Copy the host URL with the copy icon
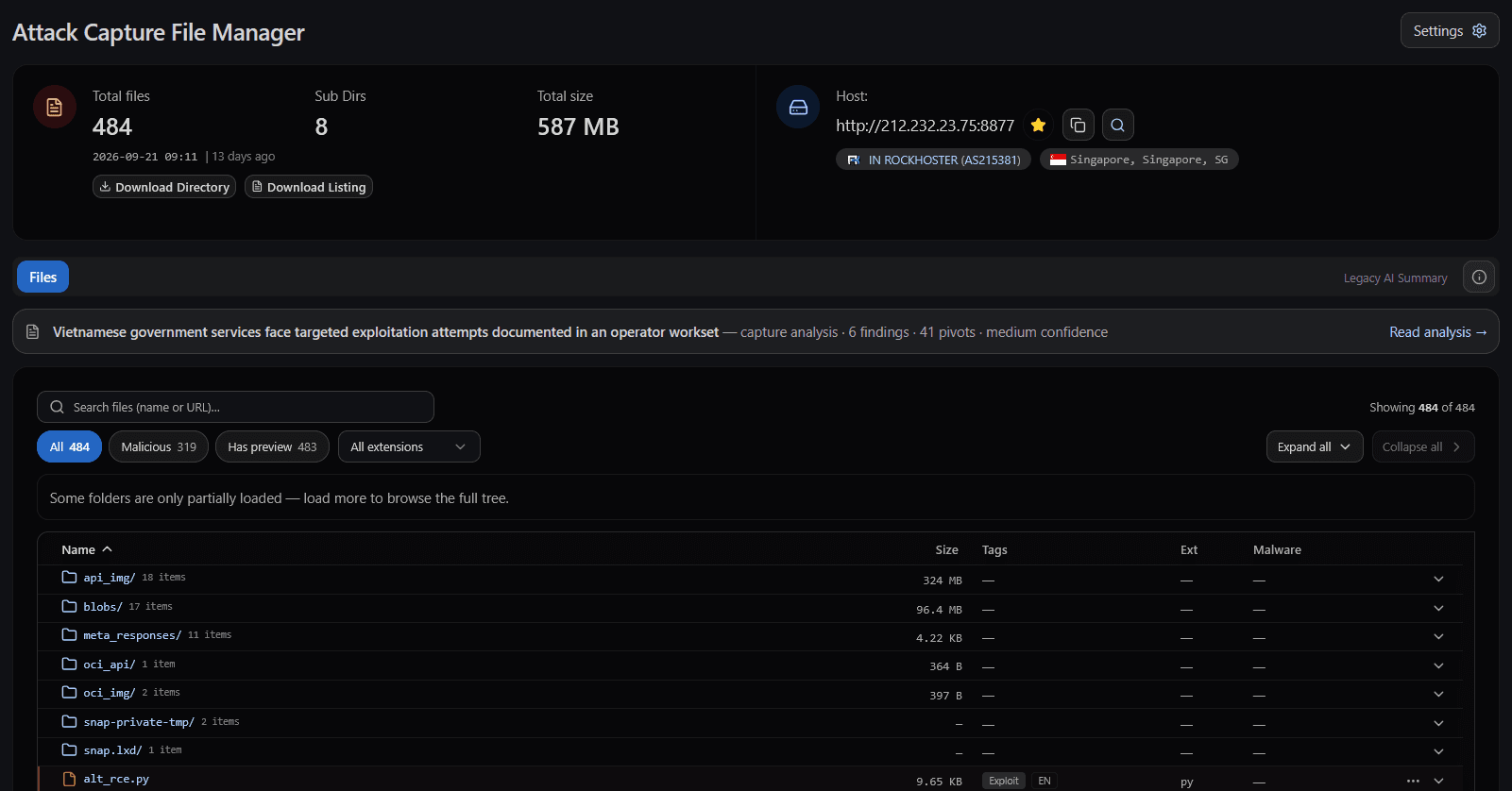1512x791 pixels. 1078,125
